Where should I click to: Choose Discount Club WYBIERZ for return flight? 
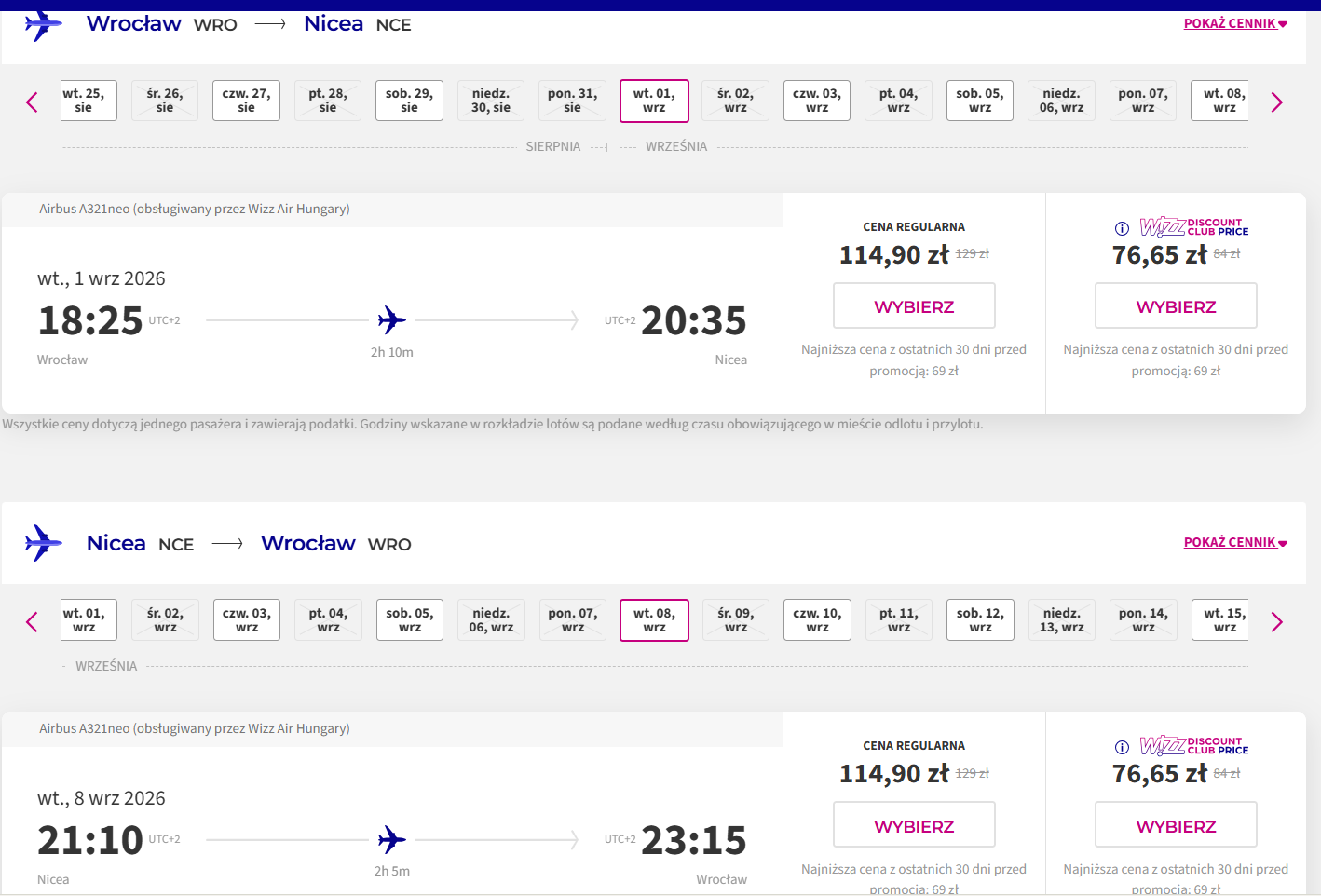click(x=1176, y=825)
